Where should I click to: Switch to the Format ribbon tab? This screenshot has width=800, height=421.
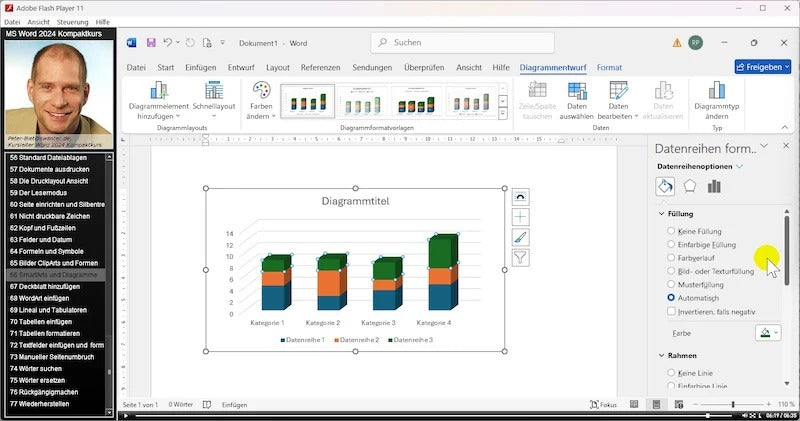point(609,67)
